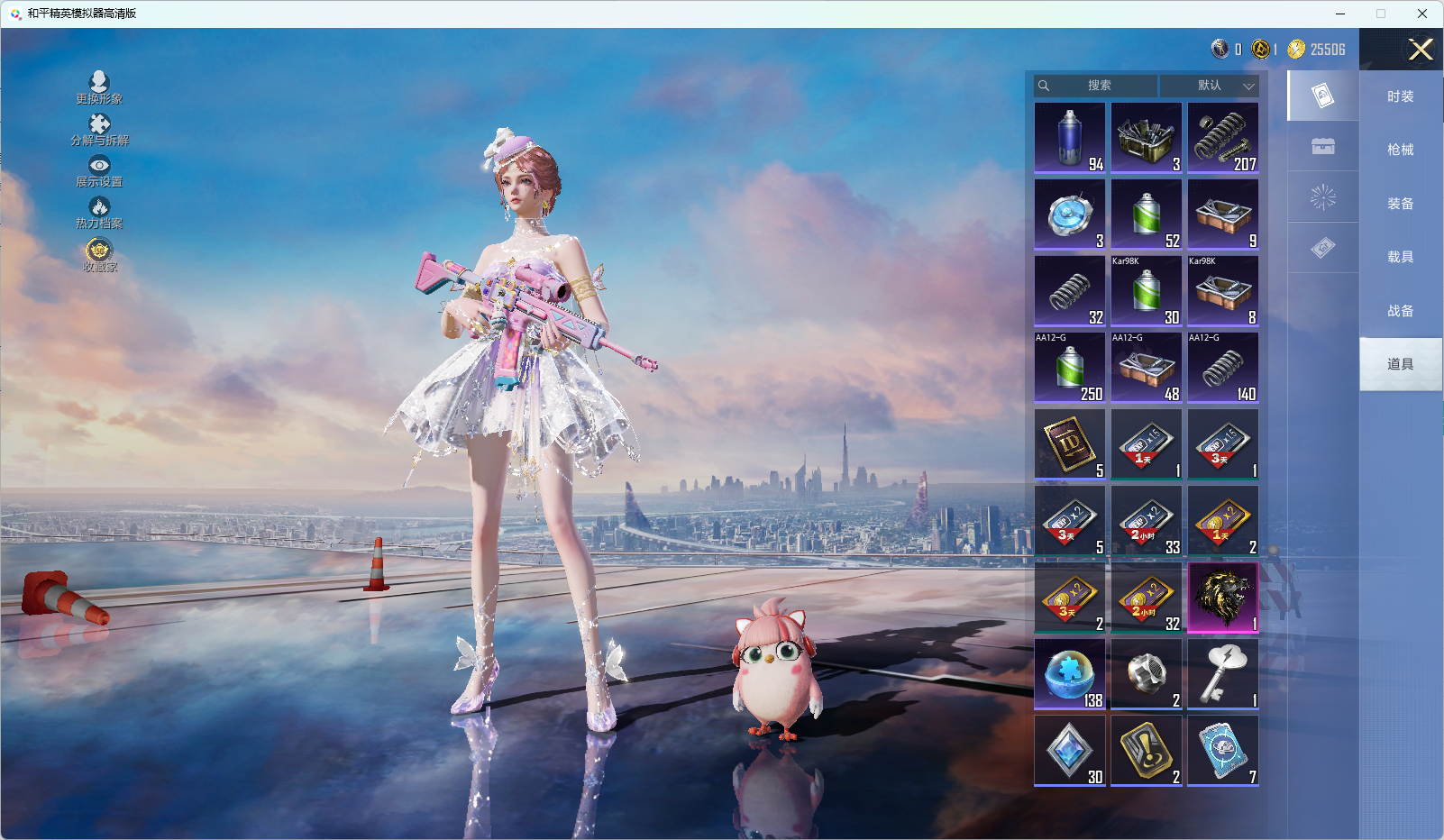Select the blue card pack item with 7

pos(1223,751)
